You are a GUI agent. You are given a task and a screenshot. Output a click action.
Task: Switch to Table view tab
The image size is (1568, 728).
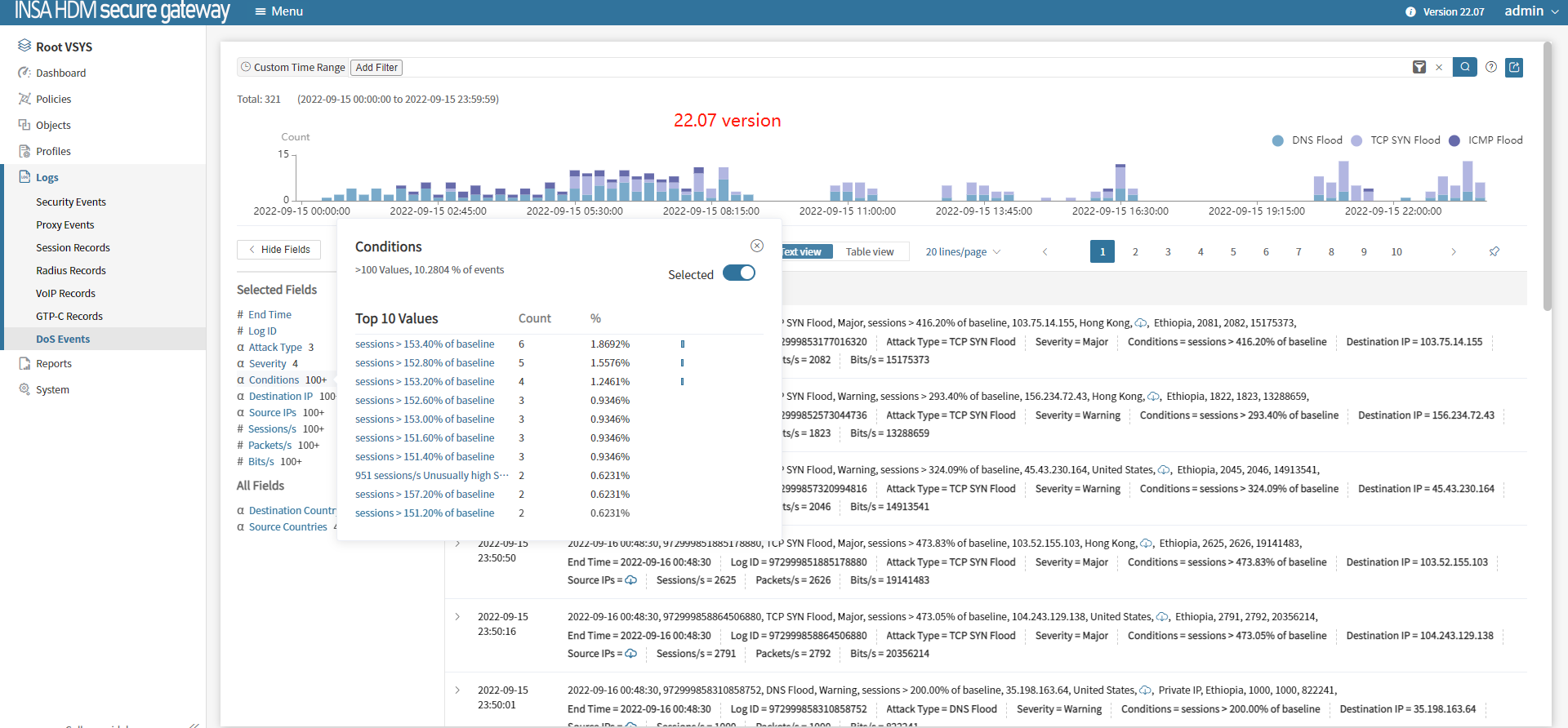869,251
